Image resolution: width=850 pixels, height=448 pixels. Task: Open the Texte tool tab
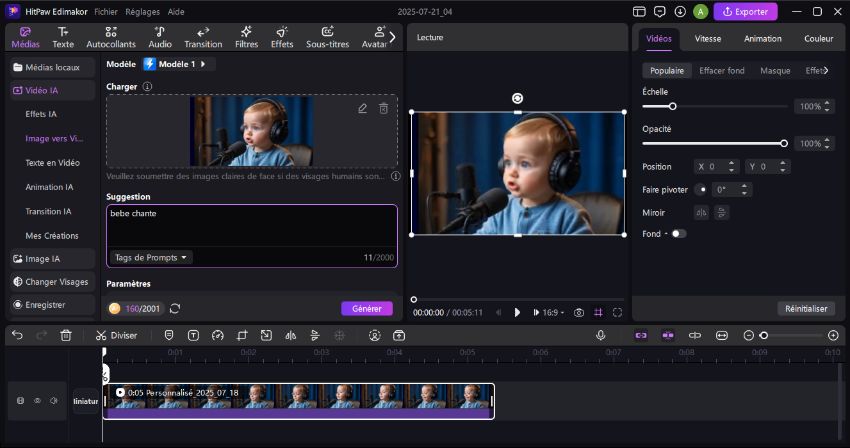[x=63, y=37]
